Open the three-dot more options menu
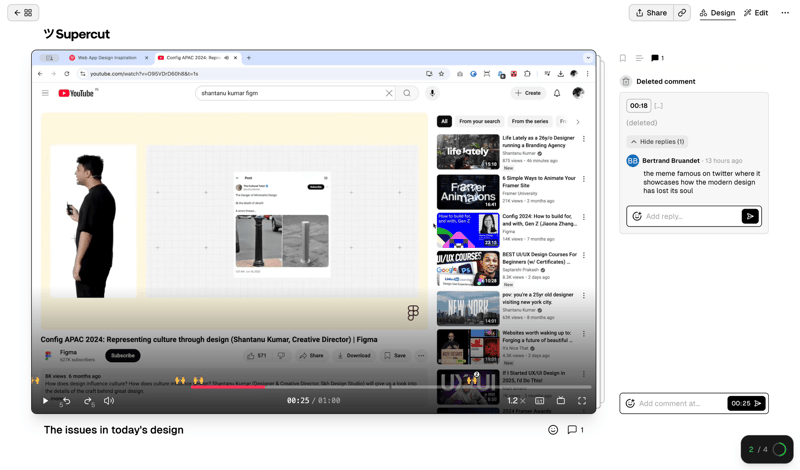Viewport: 800px width, 470px height. pyautogui.click(x=785, y=13)
